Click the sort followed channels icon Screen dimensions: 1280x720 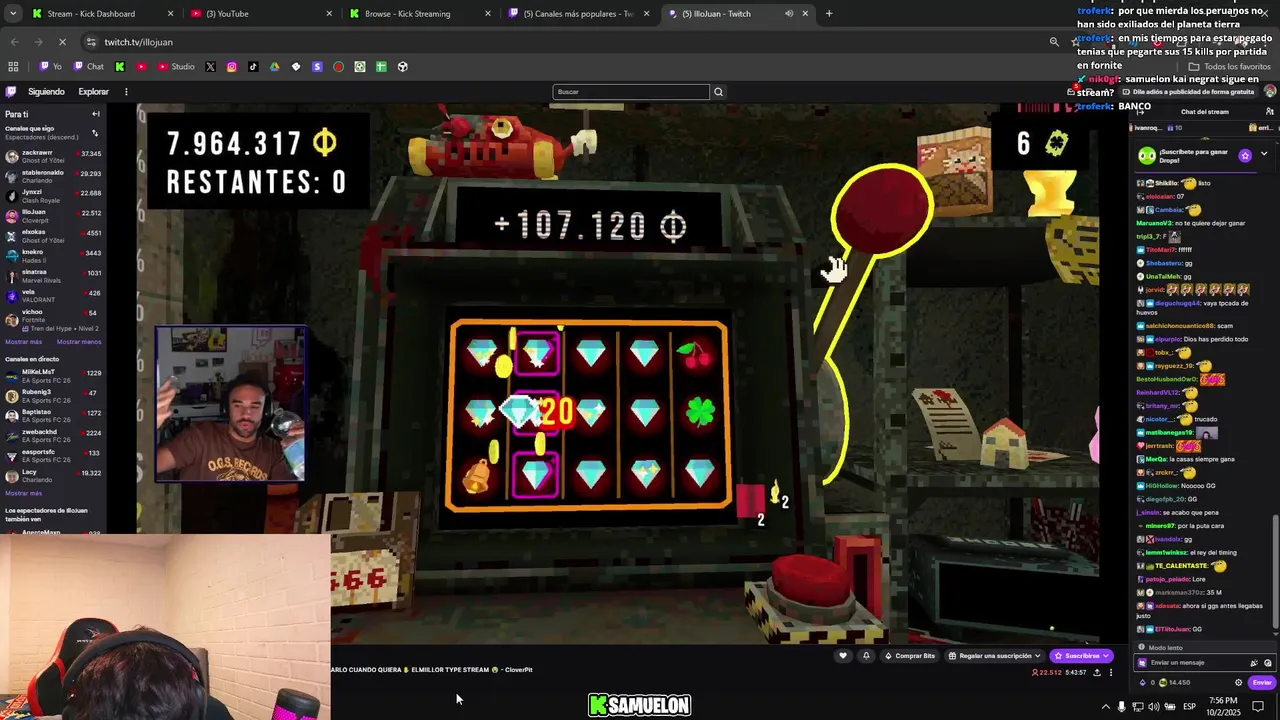pos(96,132)
